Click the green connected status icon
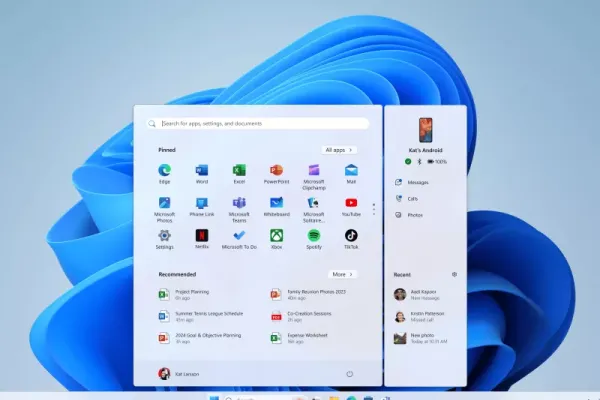 pyautogui.click(x=408, y=162)
